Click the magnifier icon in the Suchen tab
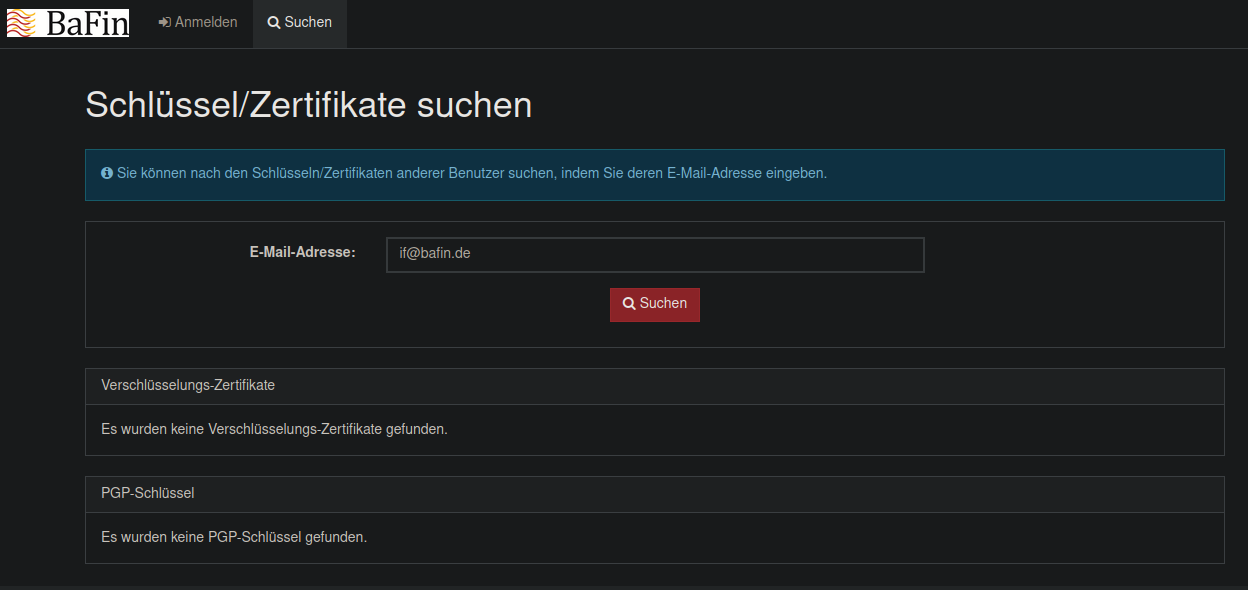This screenshot has width=1248, height=590. coord(274,22)
